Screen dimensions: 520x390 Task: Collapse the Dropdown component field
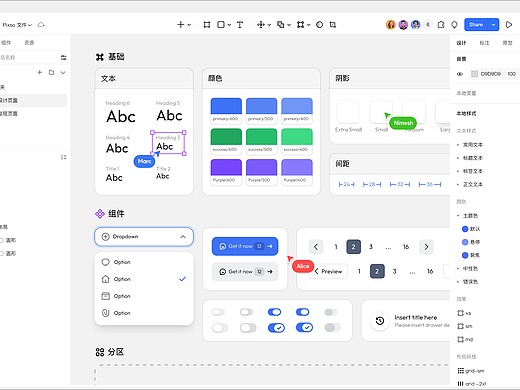(183, 237)
